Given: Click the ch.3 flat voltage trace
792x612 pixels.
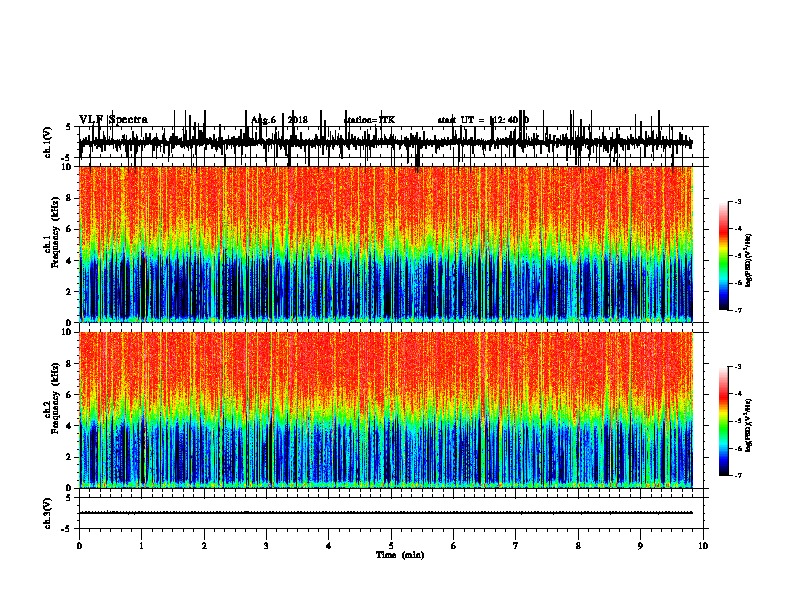Looking at the screenshot, I should [x=385, y=513].
